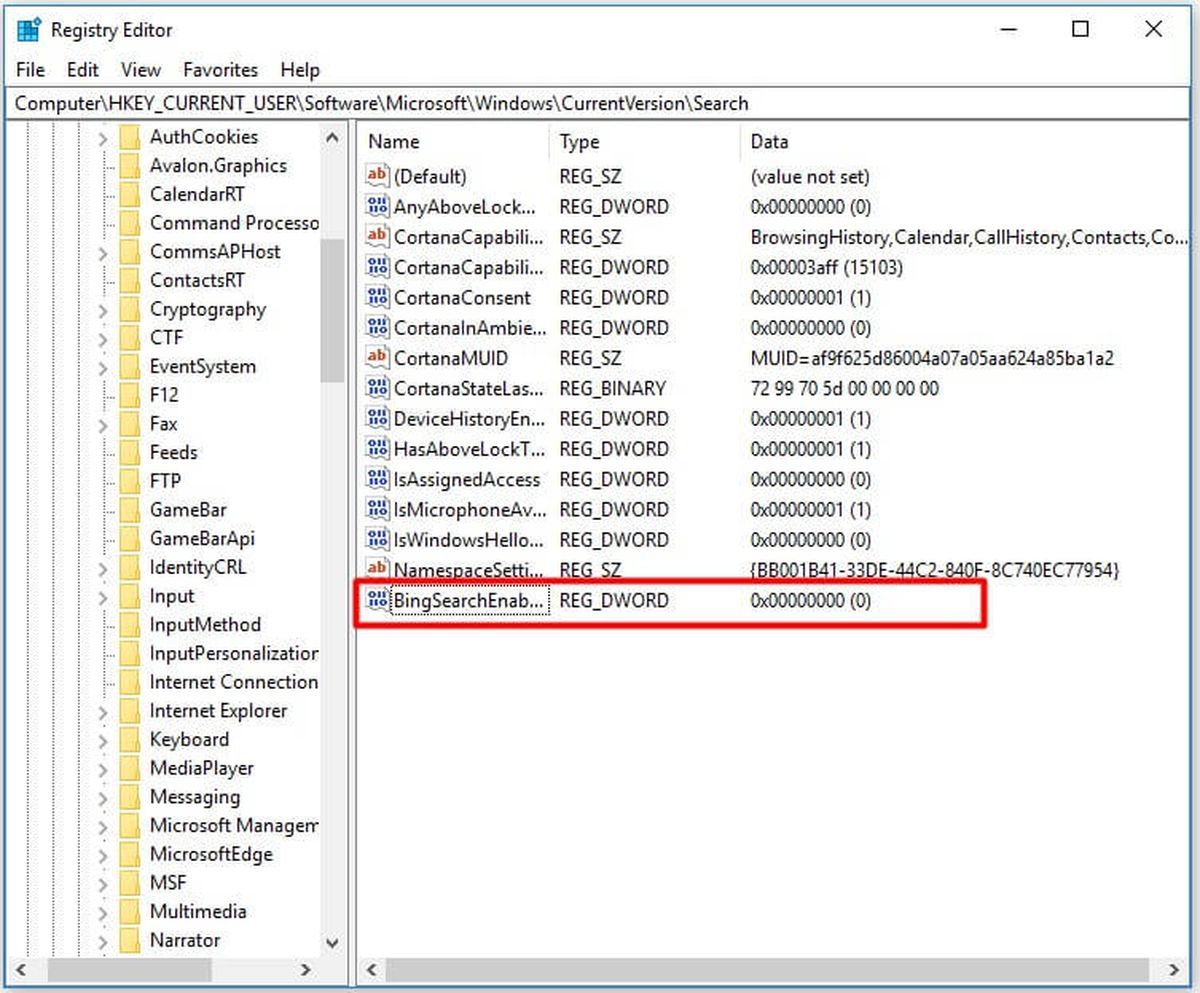
Task: Expand the IdentityCRL tree node
Action: (103, 568)
